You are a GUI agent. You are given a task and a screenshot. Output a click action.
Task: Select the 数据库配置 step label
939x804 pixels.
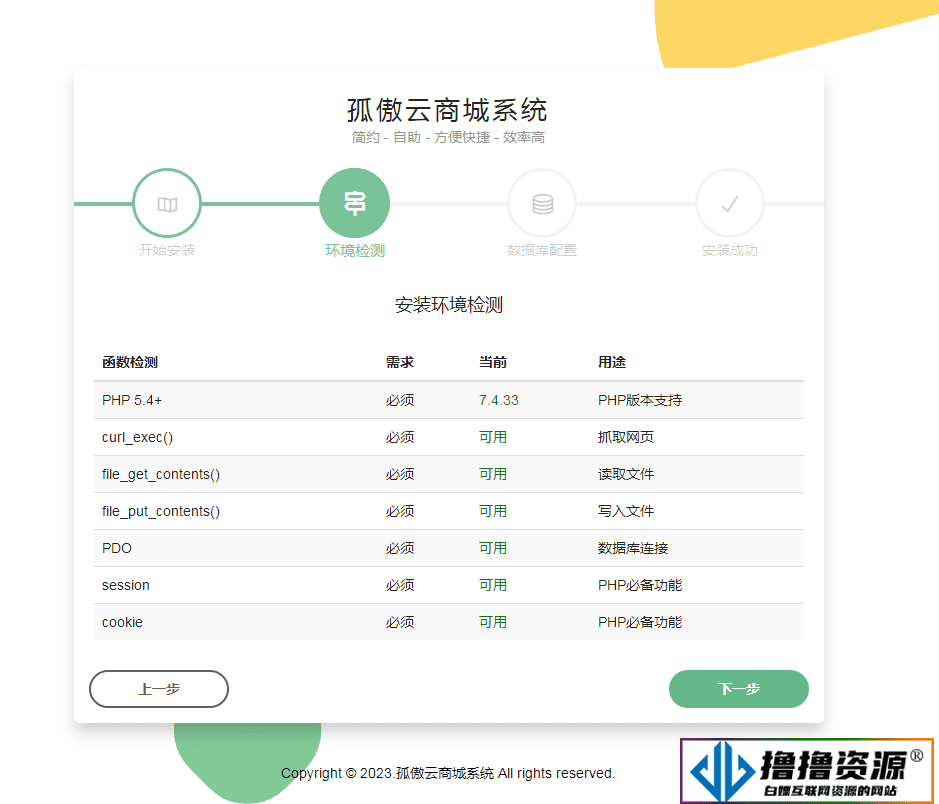tap(542, 250)
